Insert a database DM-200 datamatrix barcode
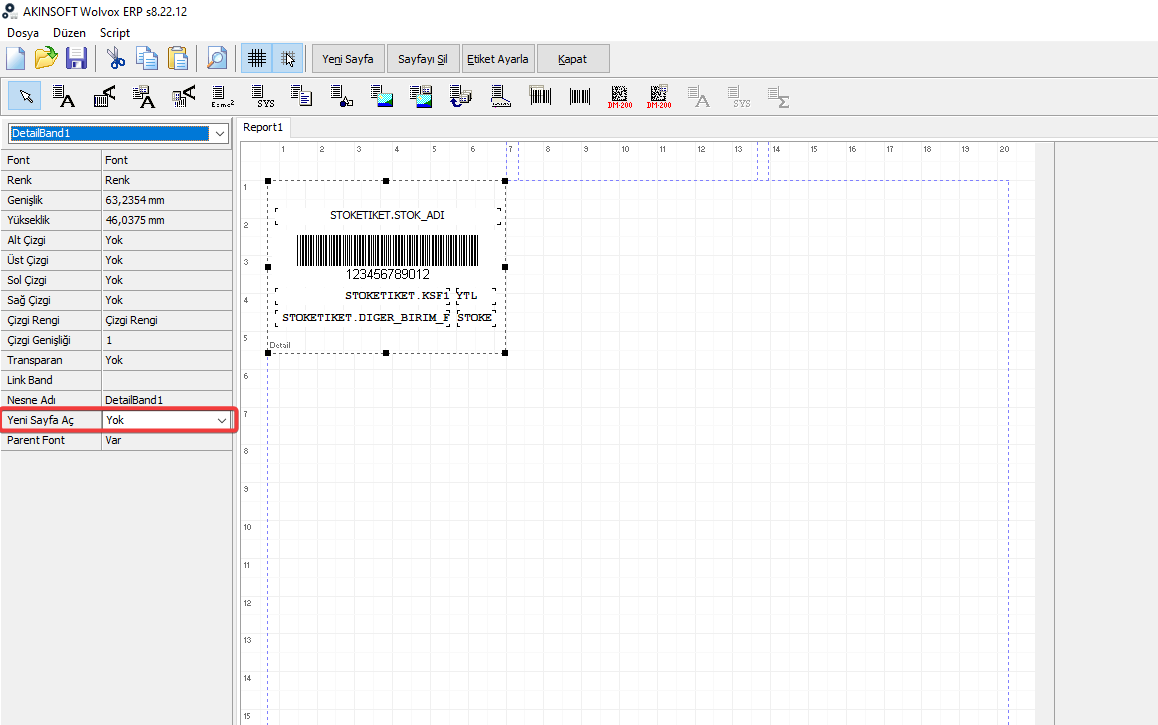This screenshot has height=725, width=1158. [x=659, y=96]
